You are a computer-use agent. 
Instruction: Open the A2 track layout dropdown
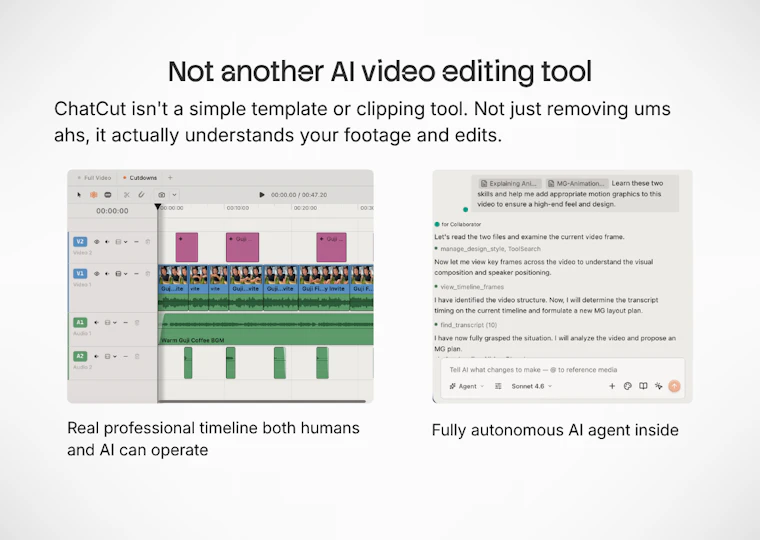click(x=111, y=356)
